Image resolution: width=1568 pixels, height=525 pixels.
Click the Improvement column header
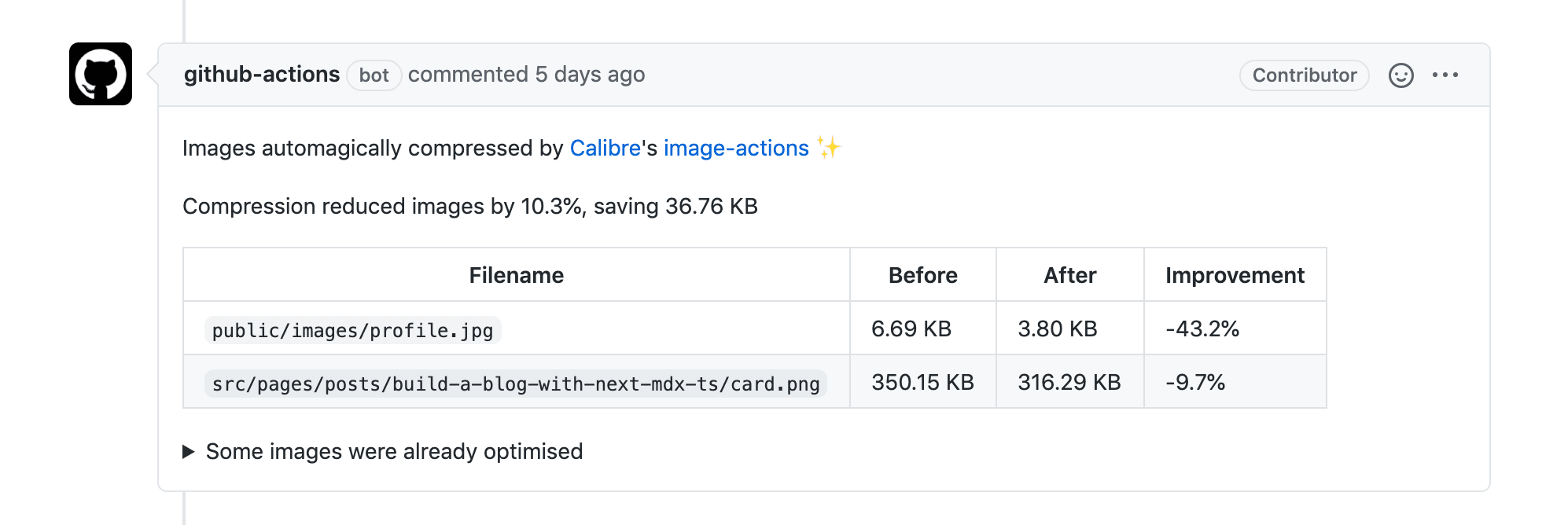click(x=1235, y=275)
